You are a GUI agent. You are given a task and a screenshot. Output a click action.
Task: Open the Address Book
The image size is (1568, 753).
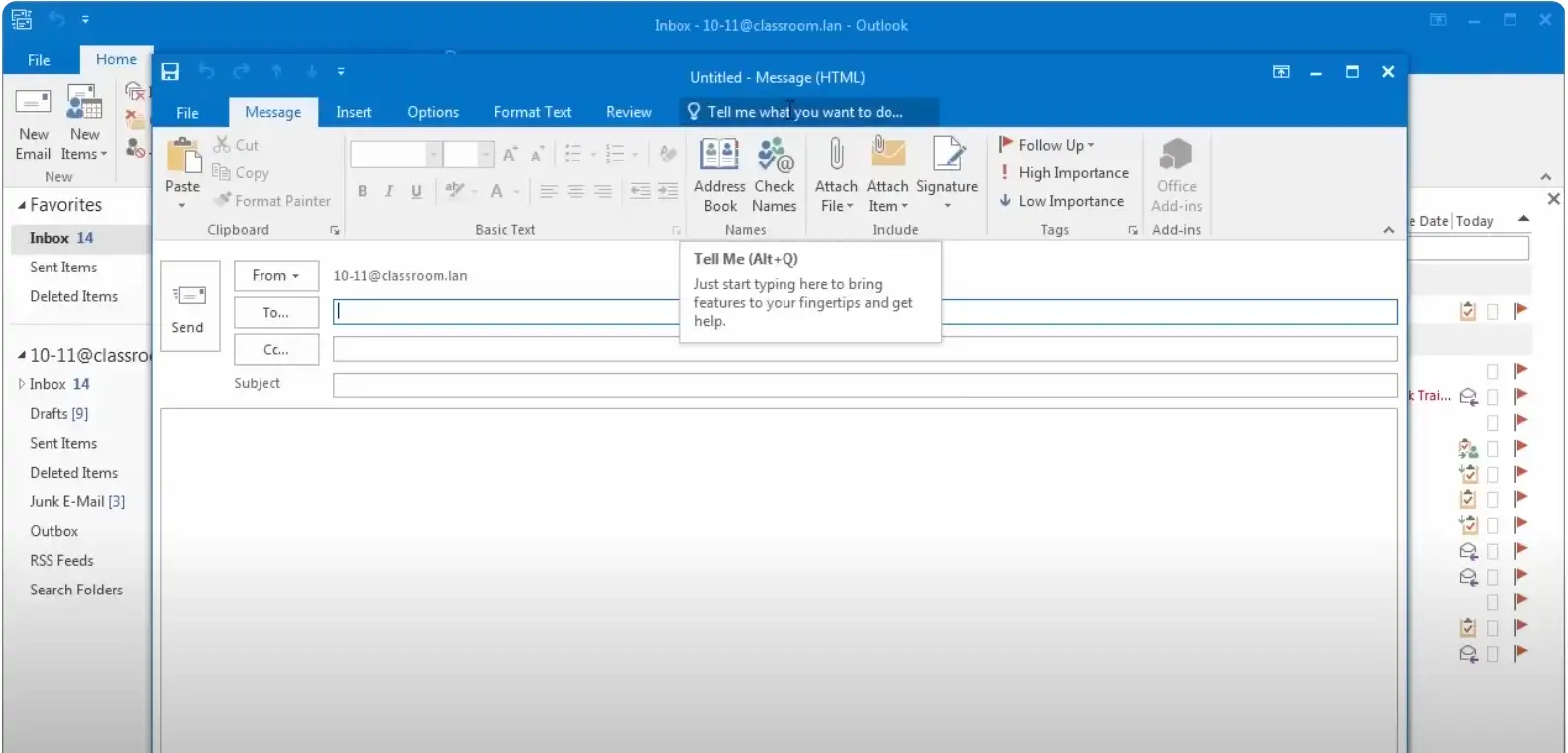[719, 157]
